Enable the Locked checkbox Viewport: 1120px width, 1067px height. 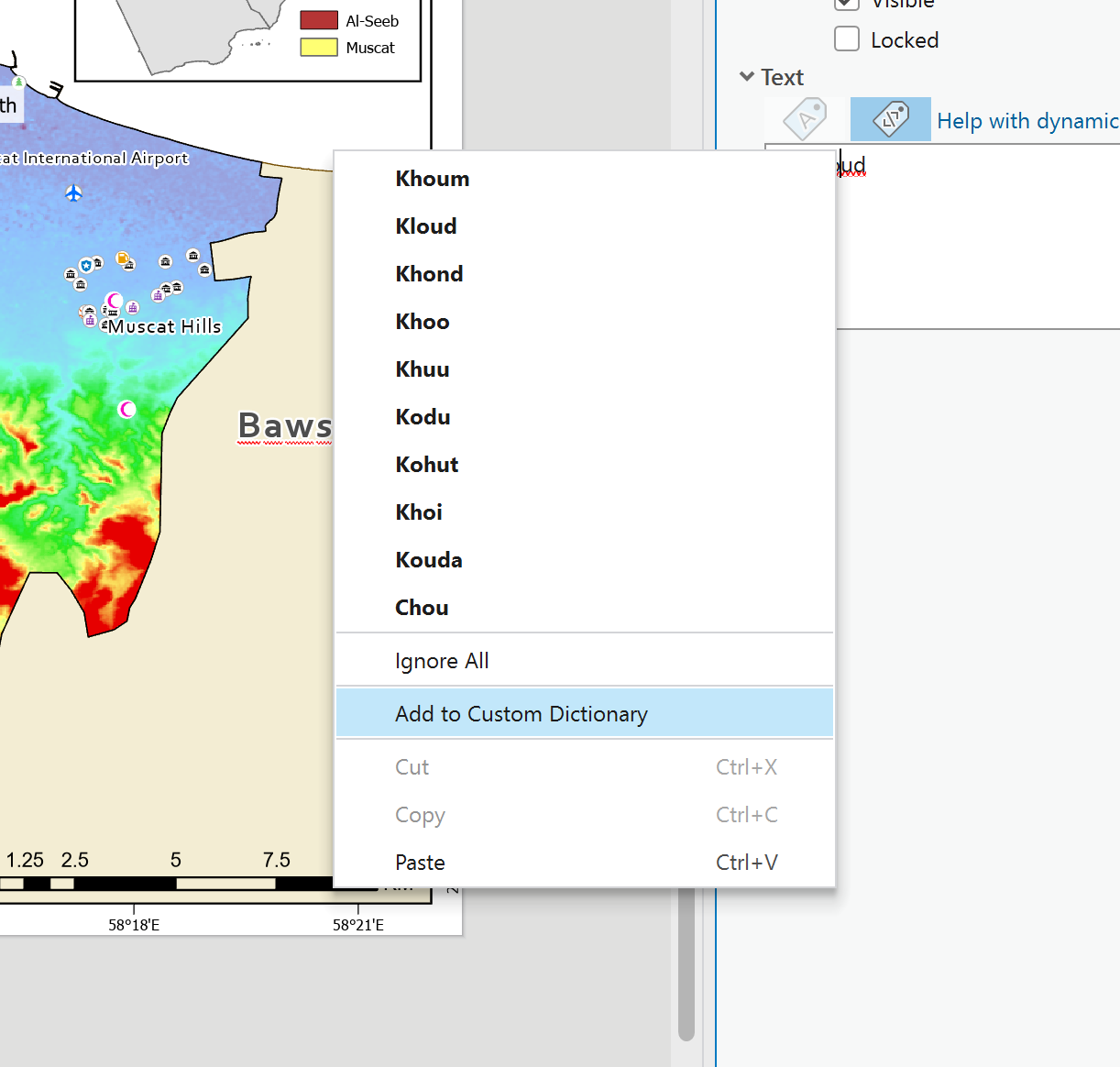(x=847, y=38)
